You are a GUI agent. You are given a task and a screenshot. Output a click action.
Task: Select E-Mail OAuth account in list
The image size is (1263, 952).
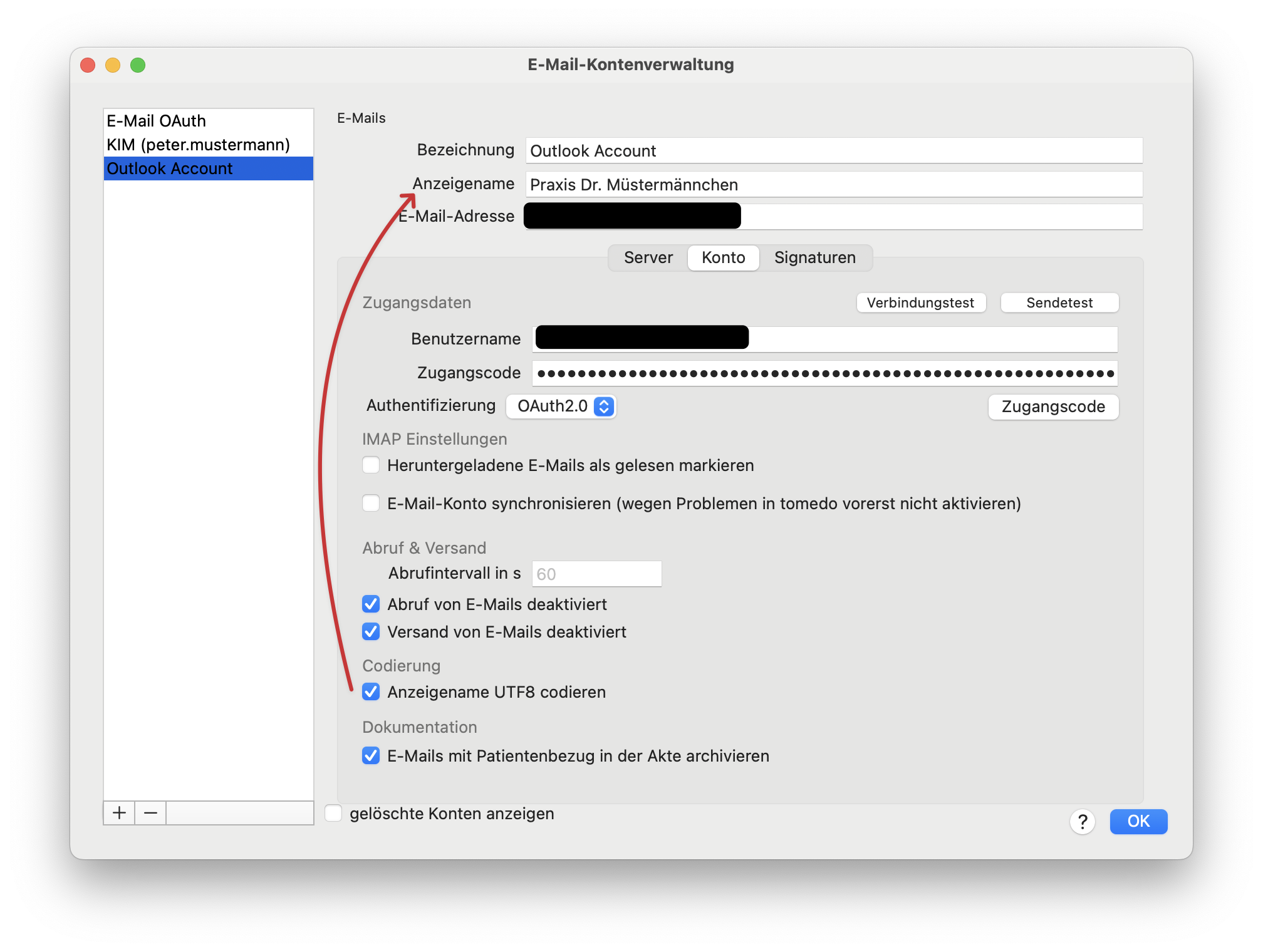208,121
